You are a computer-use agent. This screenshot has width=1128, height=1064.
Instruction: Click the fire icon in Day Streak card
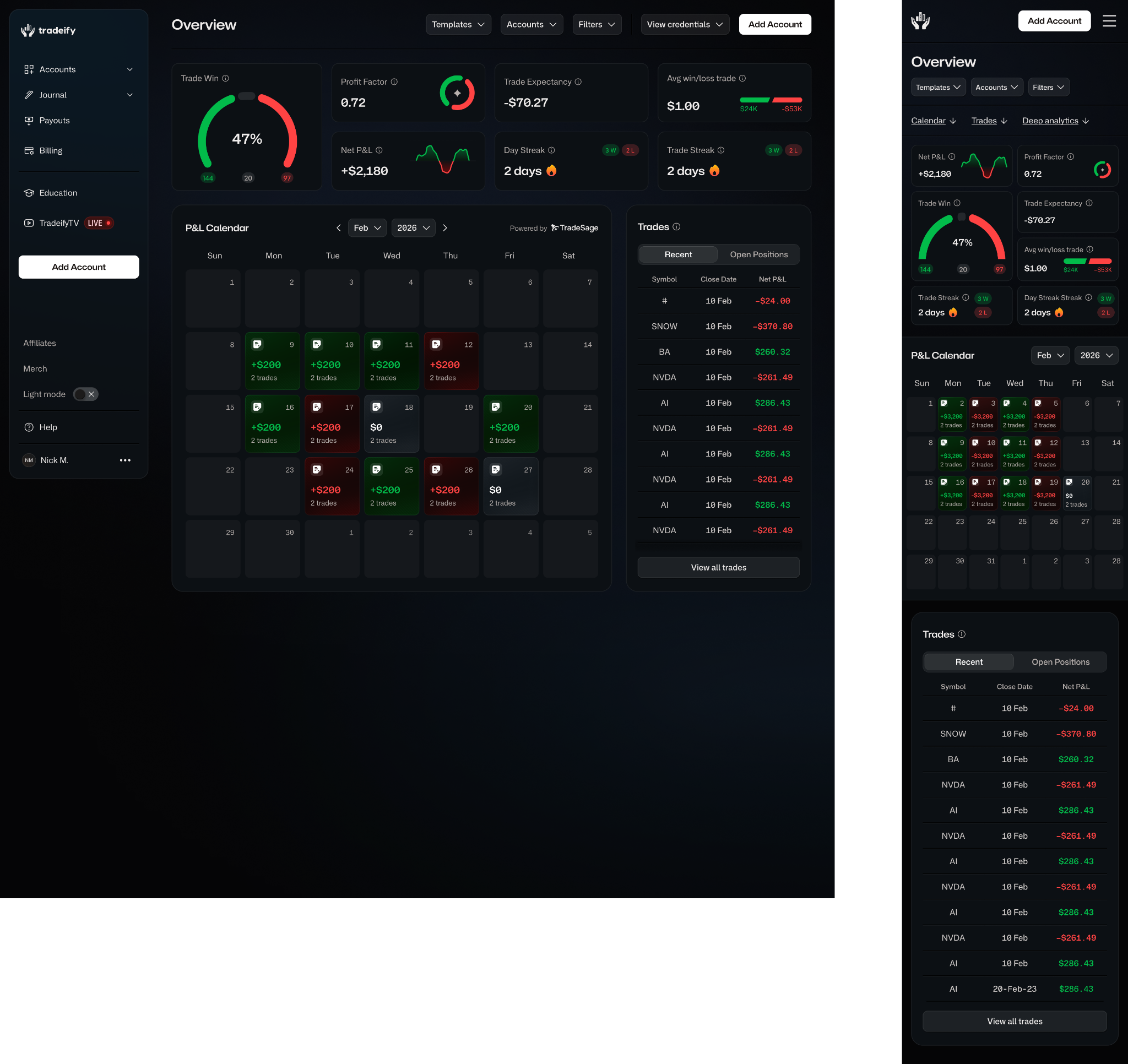point(551,170)
